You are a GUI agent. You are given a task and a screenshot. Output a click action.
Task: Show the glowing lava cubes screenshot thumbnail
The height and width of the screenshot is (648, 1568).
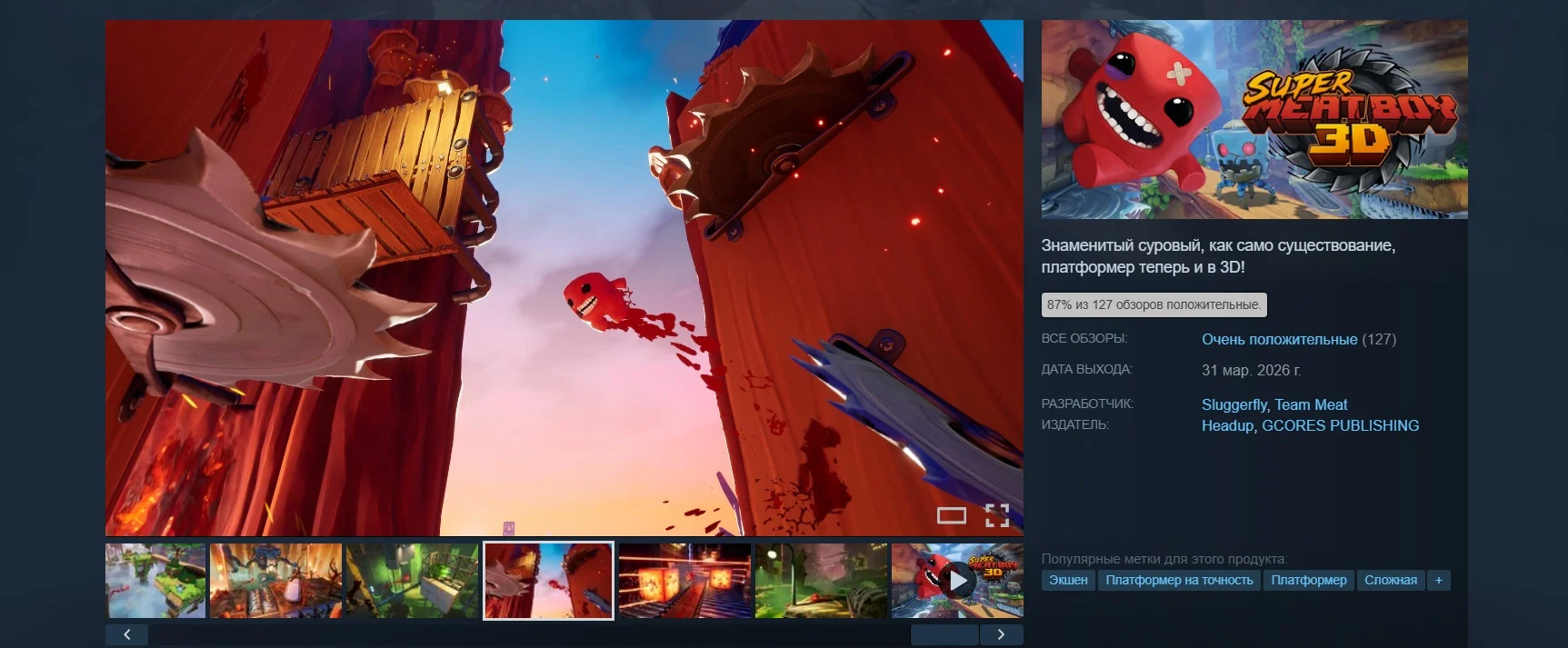pos(684,581)
